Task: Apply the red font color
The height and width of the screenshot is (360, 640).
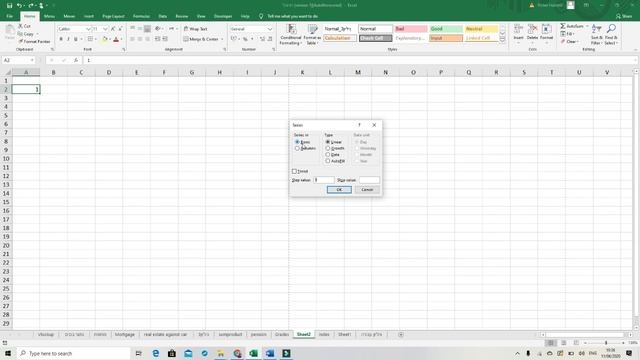Action: pos(116,39)
